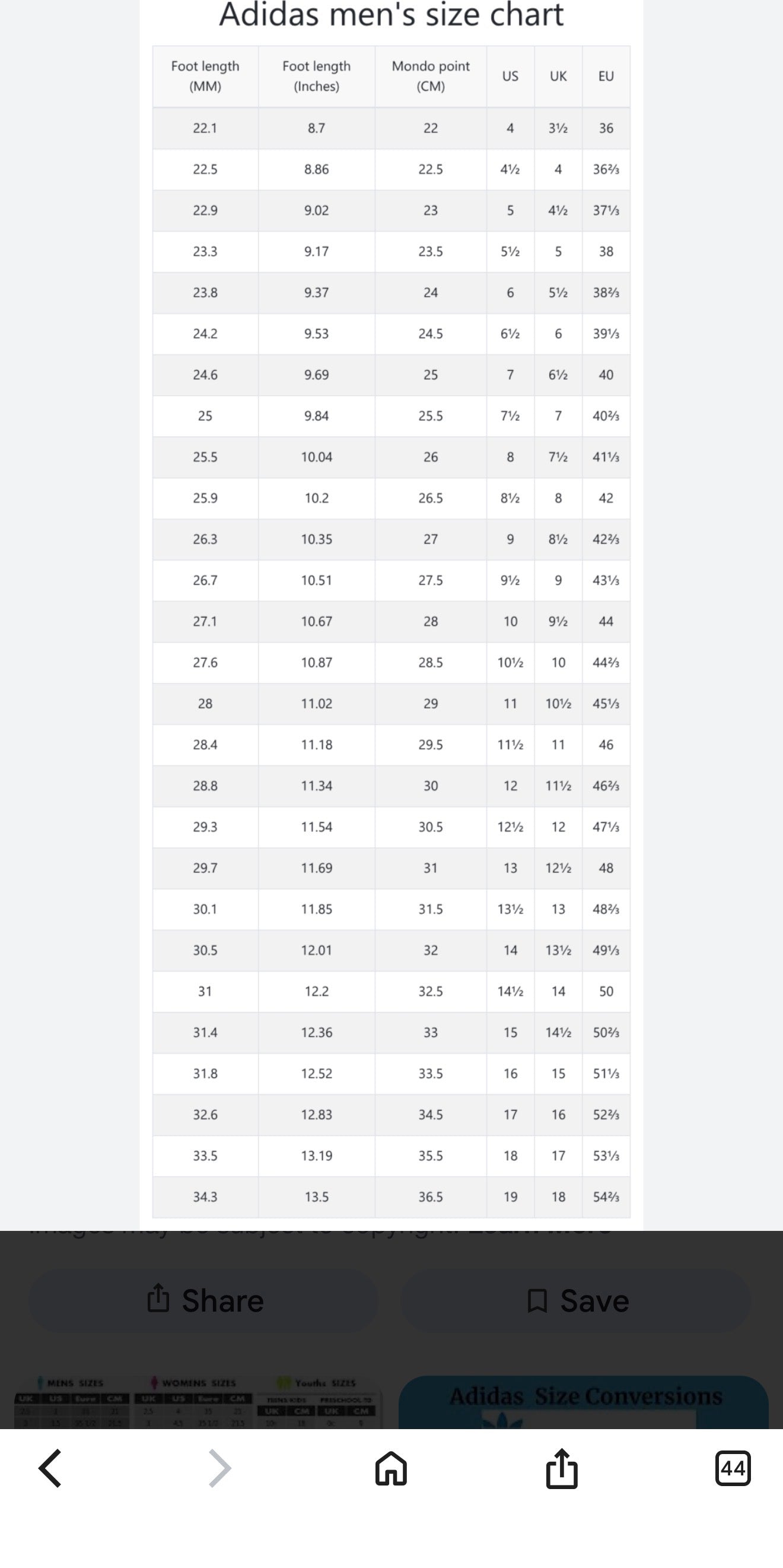Select the 13.5 inches foot length cell
Viewport: 783px width, 1568px height.
click(316, 1196)
